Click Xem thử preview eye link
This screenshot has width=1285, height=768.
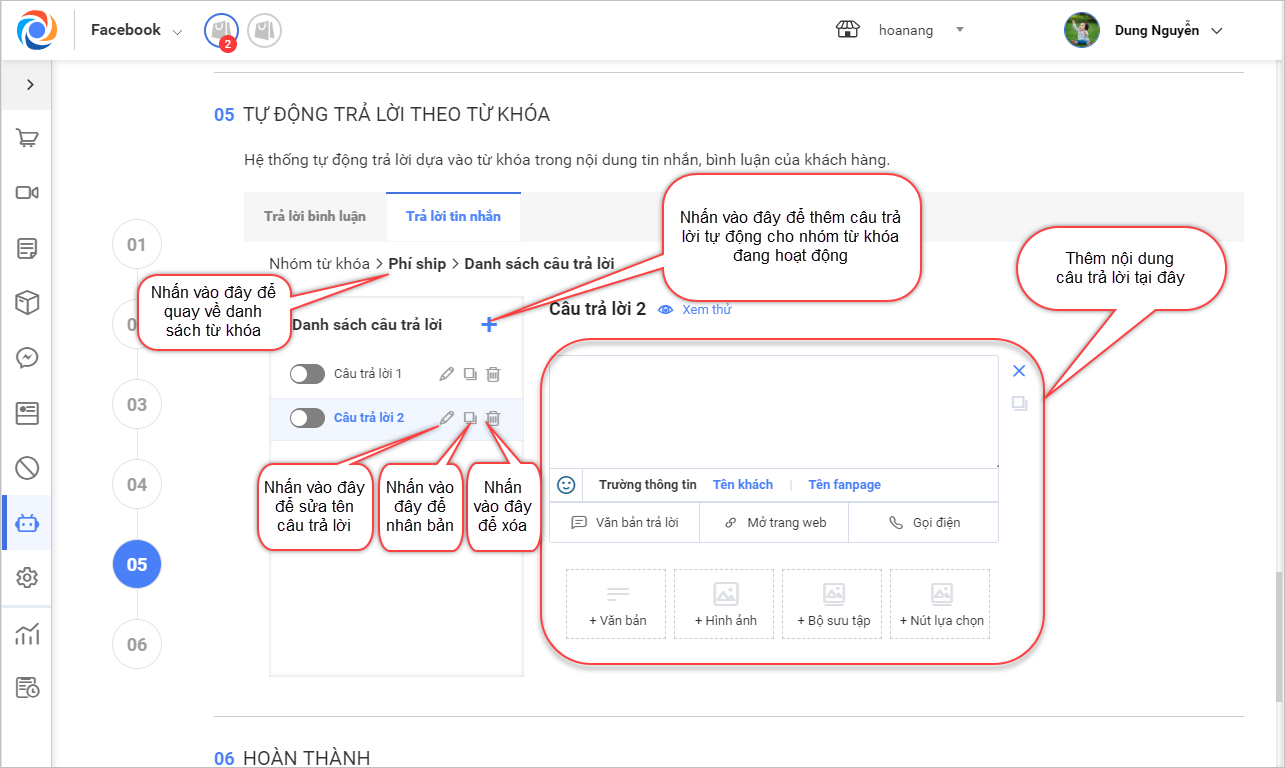[695, 310]
